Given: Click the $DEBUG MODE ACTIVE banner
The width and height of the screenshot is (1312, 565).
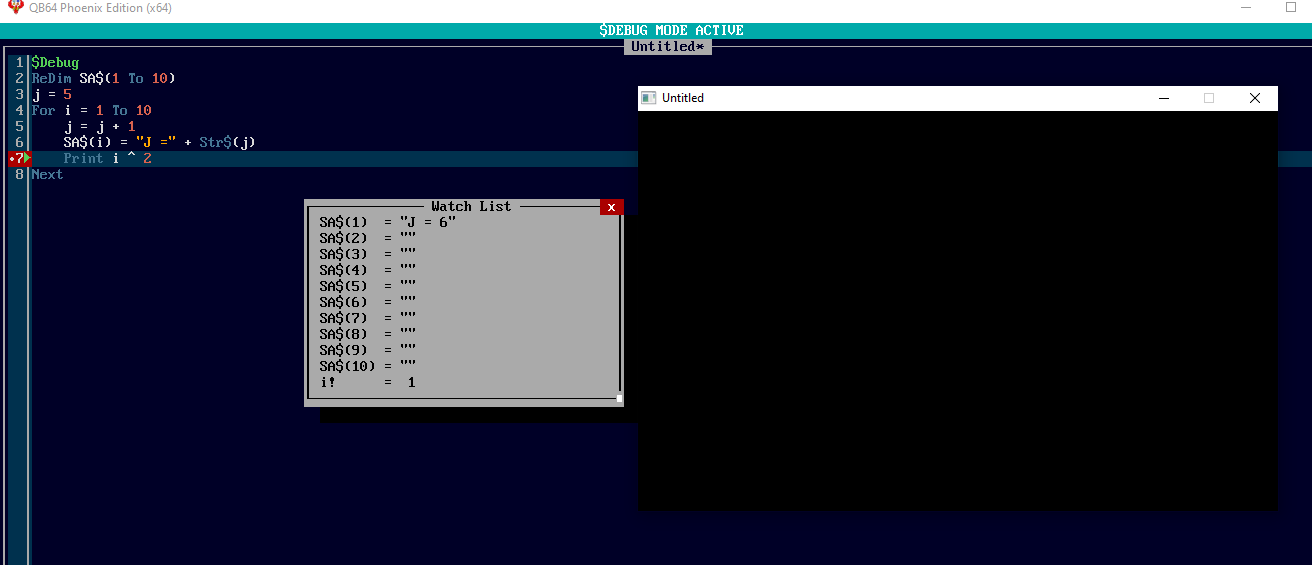Looking at the screenshot, I should point(671,30).
